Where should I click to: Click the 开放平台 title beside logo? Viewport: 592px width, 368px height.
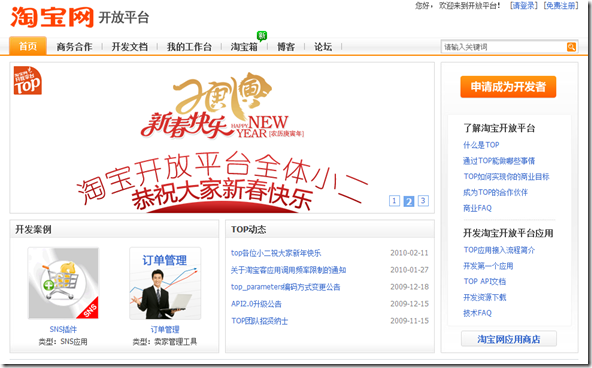(124, 17)
